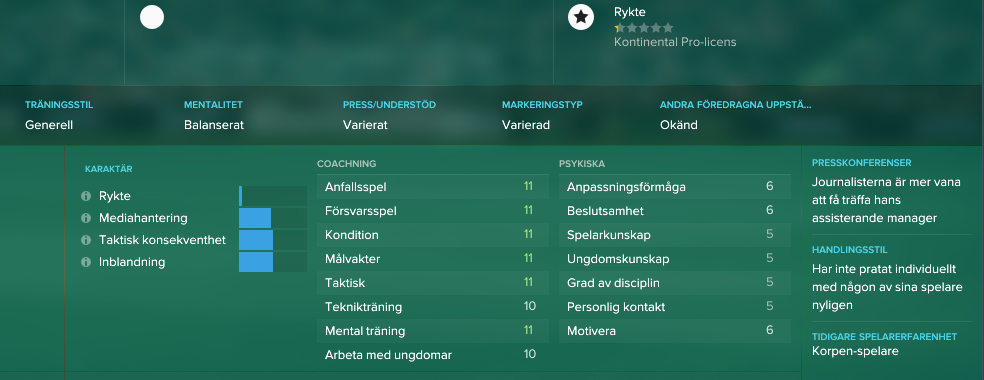984x380 pixels.
Task: Click the info icon beside Inblandning
Action: pos(86,262)
